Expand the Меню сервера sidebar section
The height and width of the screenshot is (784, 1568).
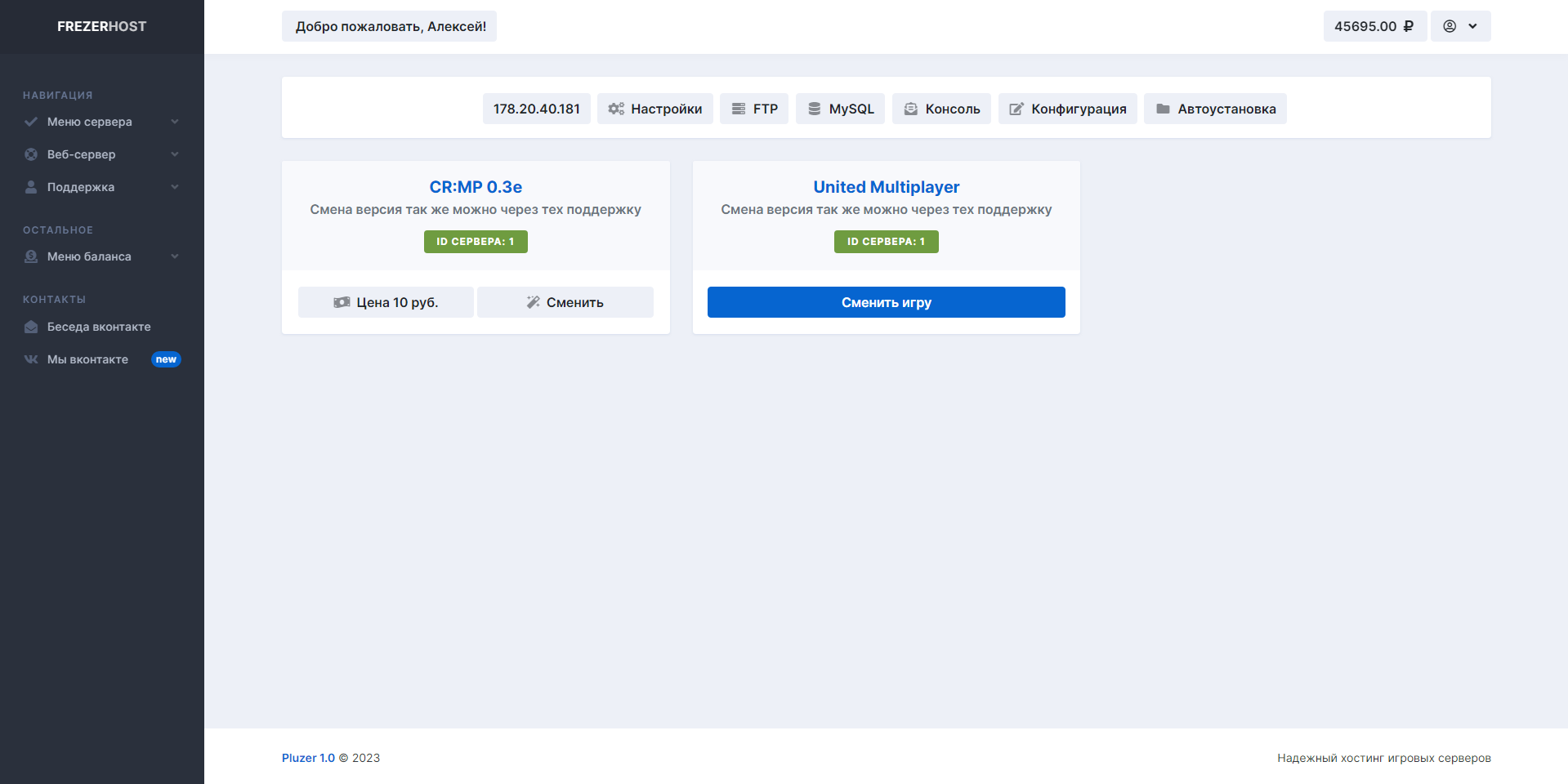tap(101, 122)
